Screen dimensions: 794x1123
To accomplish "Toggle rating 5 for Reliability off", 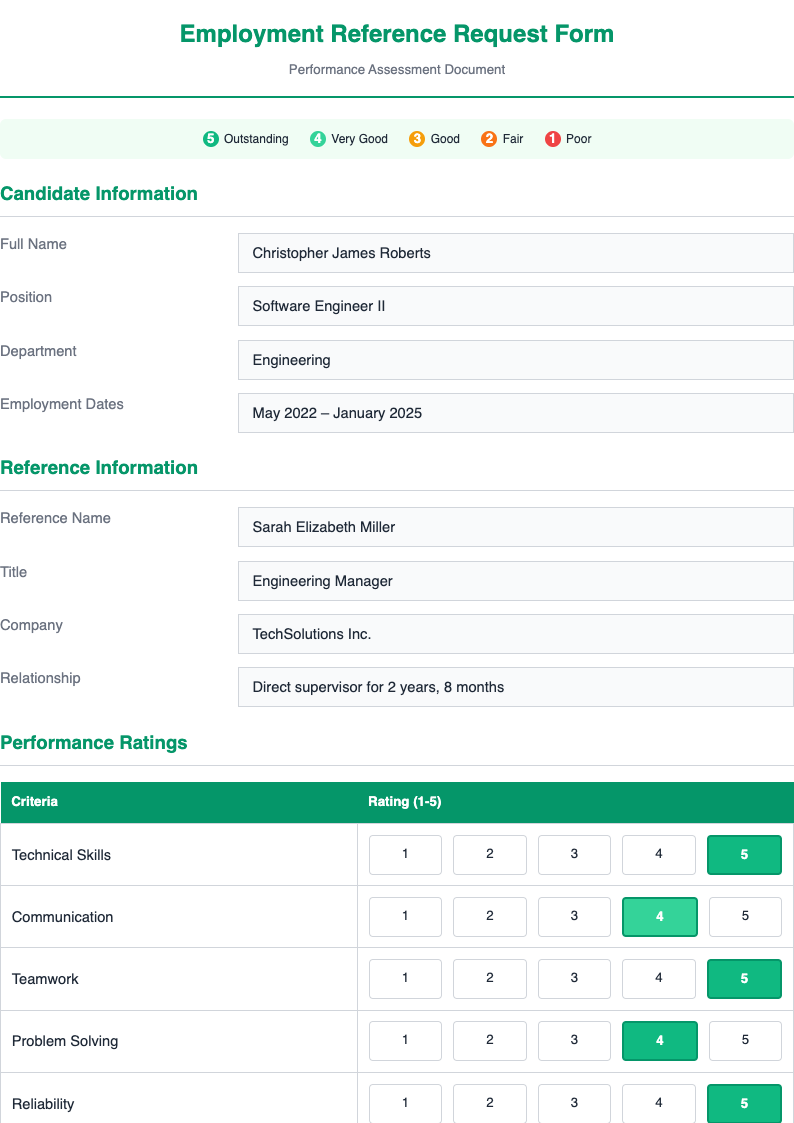I will (x=744, y=1103).
